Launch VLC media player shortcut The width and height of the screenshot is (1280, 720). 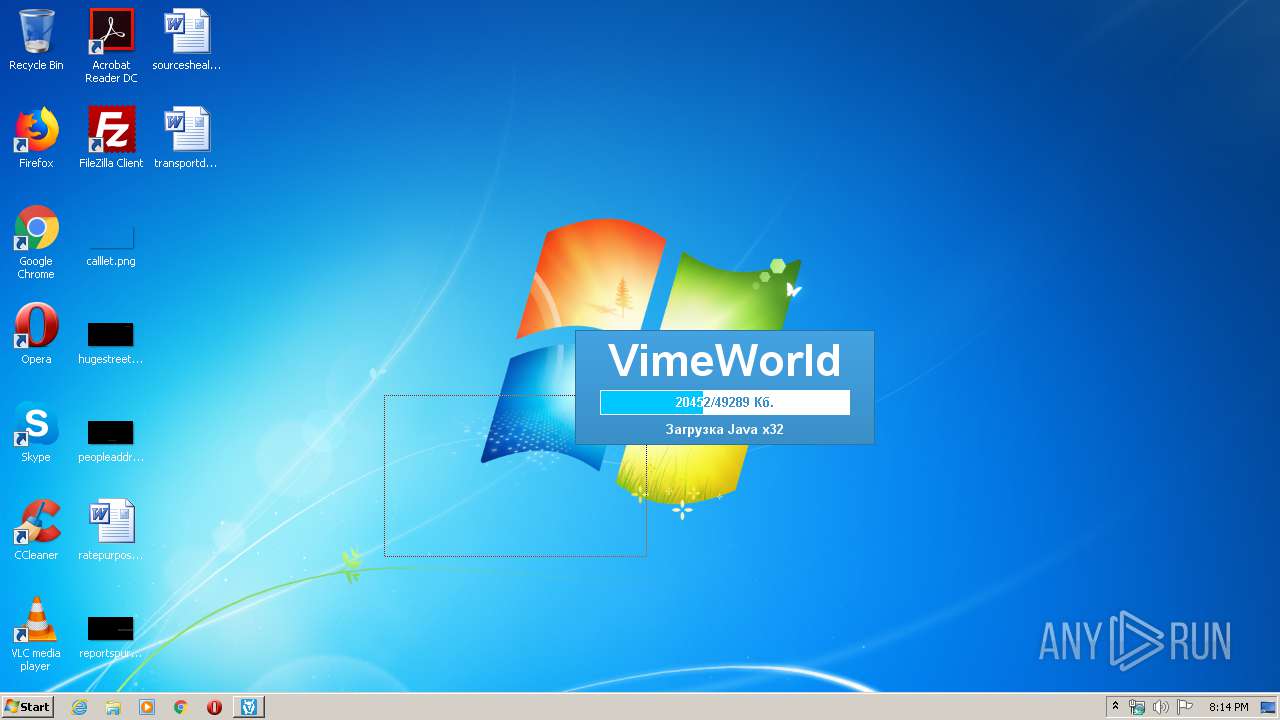36,634
